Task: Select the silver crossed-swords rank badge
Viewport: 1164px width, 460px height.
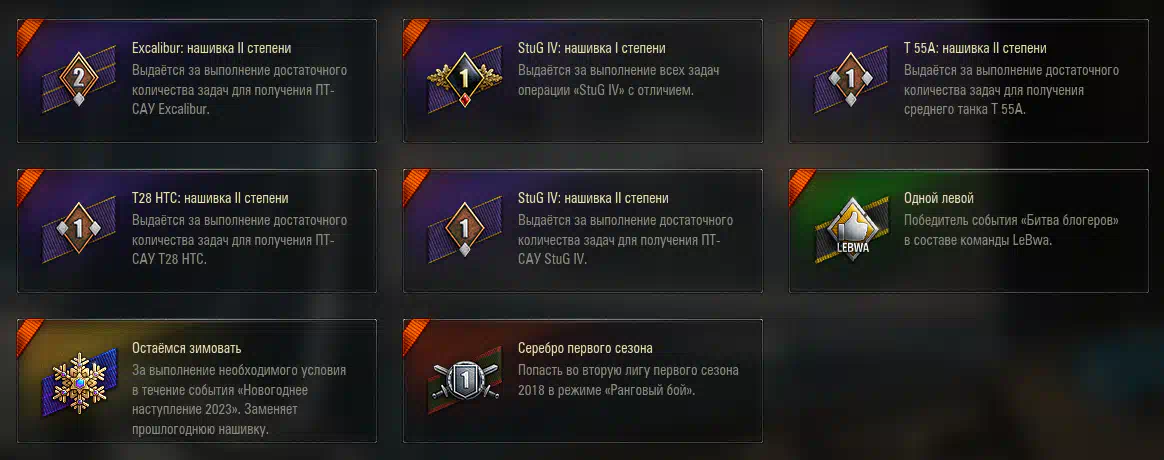Action: 465,380
